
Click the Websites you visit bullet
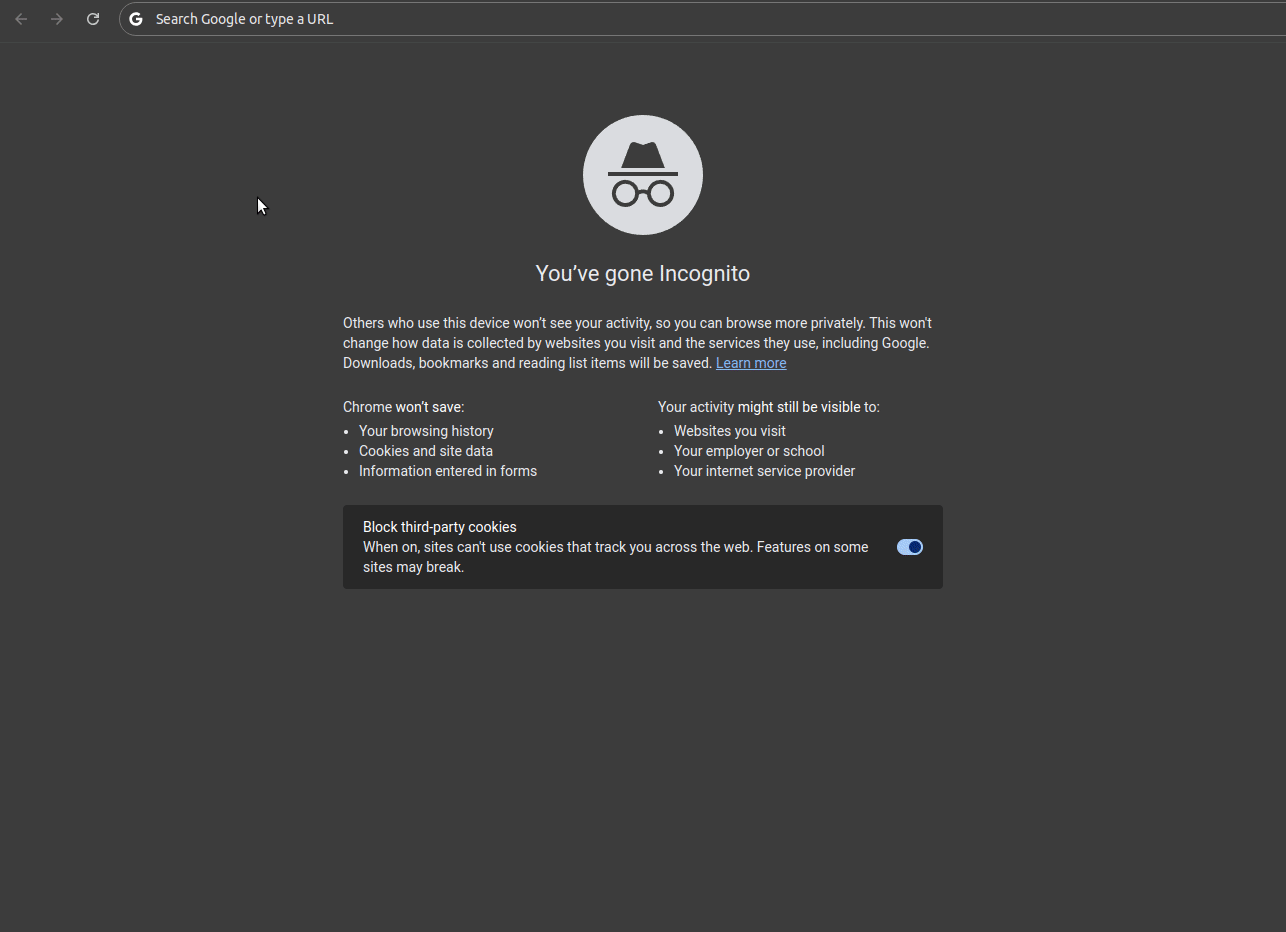[x=730, y=431]
